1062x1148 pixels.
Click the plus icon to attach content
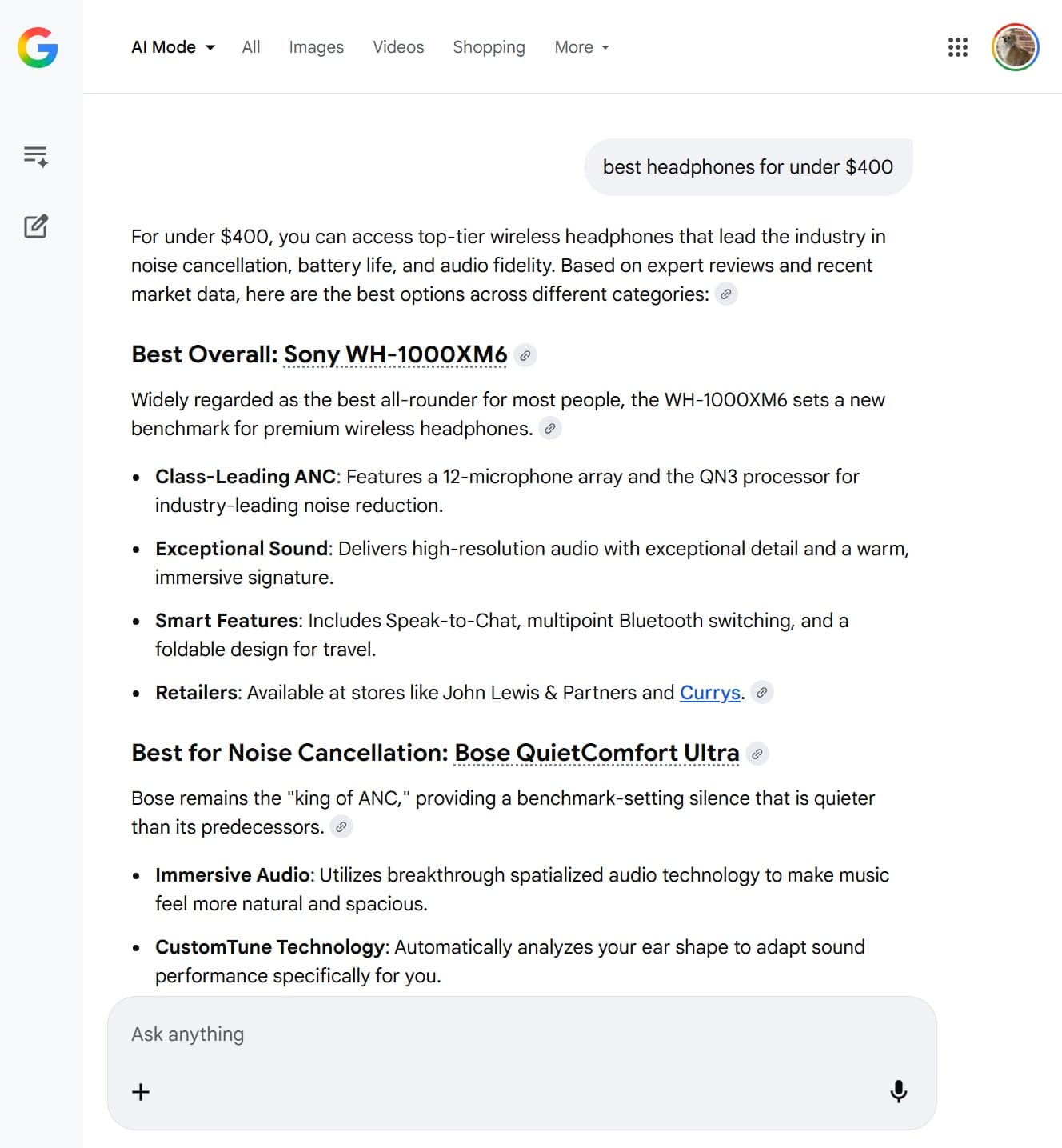pos(141,1091)
